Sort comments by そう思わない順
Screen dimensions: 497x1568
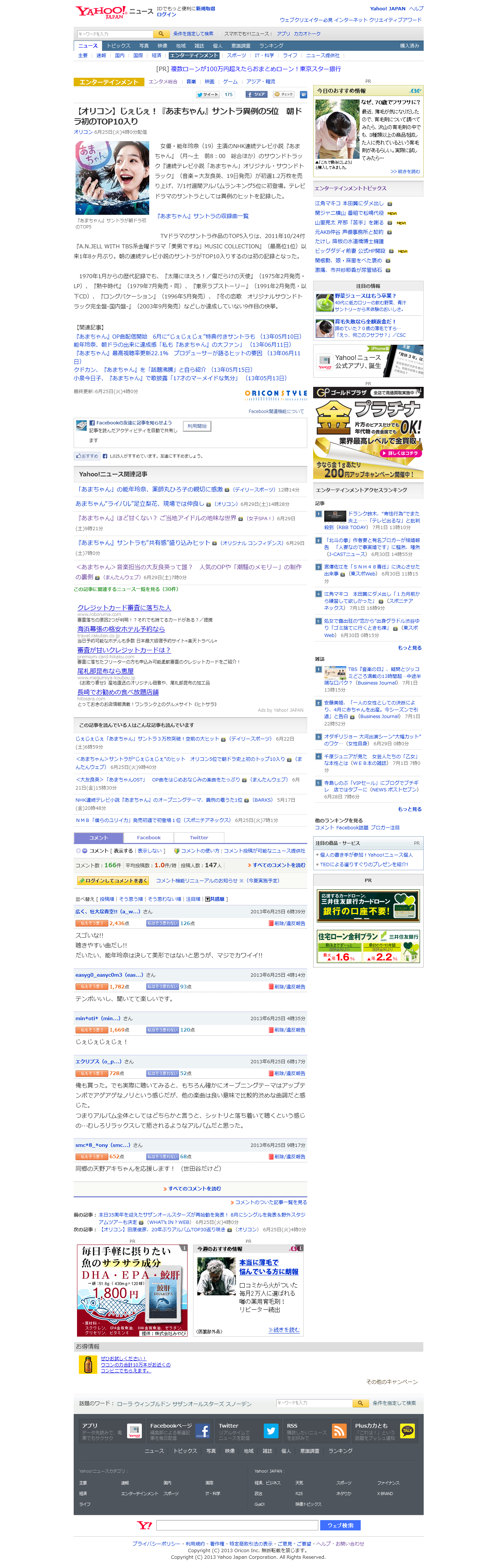tap(164, 899)
